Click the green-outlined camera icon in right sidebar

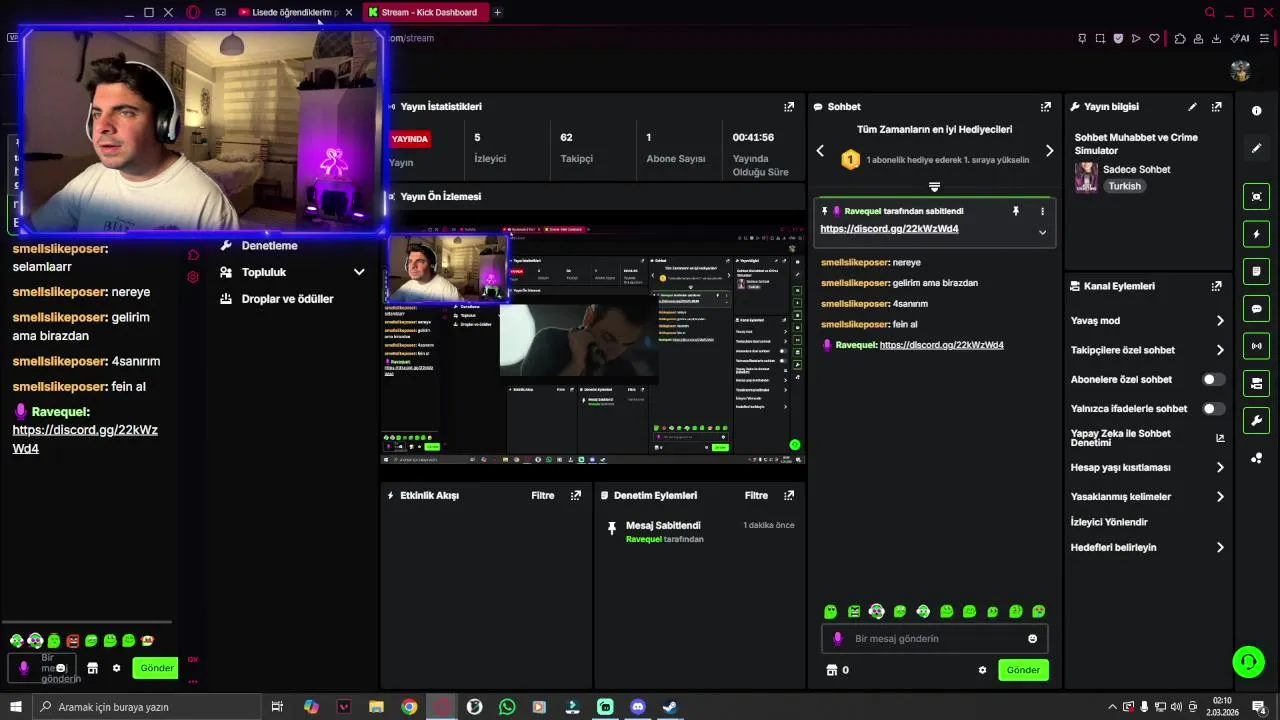[1257, 197]
